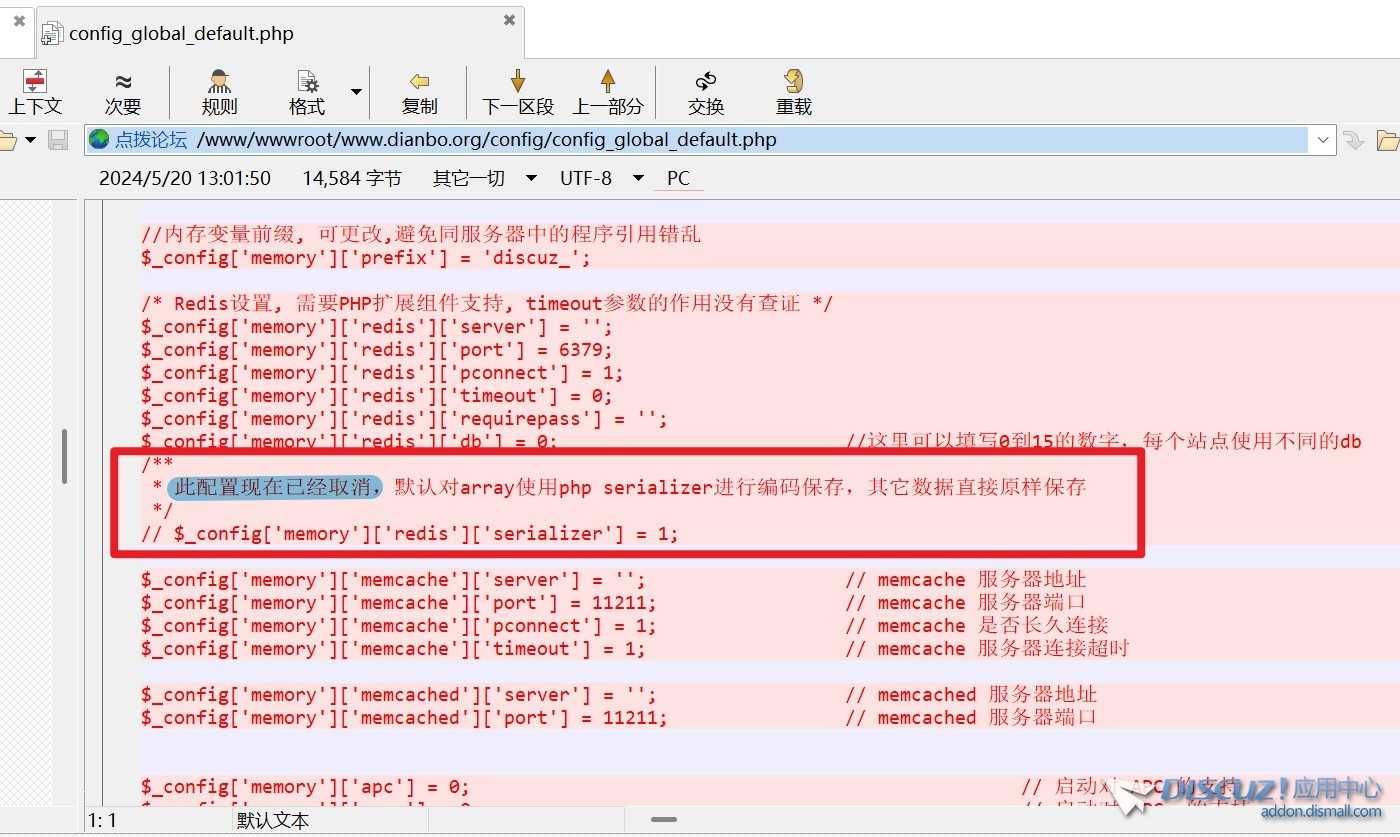Screen dimensions: 1400x837
Task: Click the ['redis']['server'] = '' line
Action: 377,327
